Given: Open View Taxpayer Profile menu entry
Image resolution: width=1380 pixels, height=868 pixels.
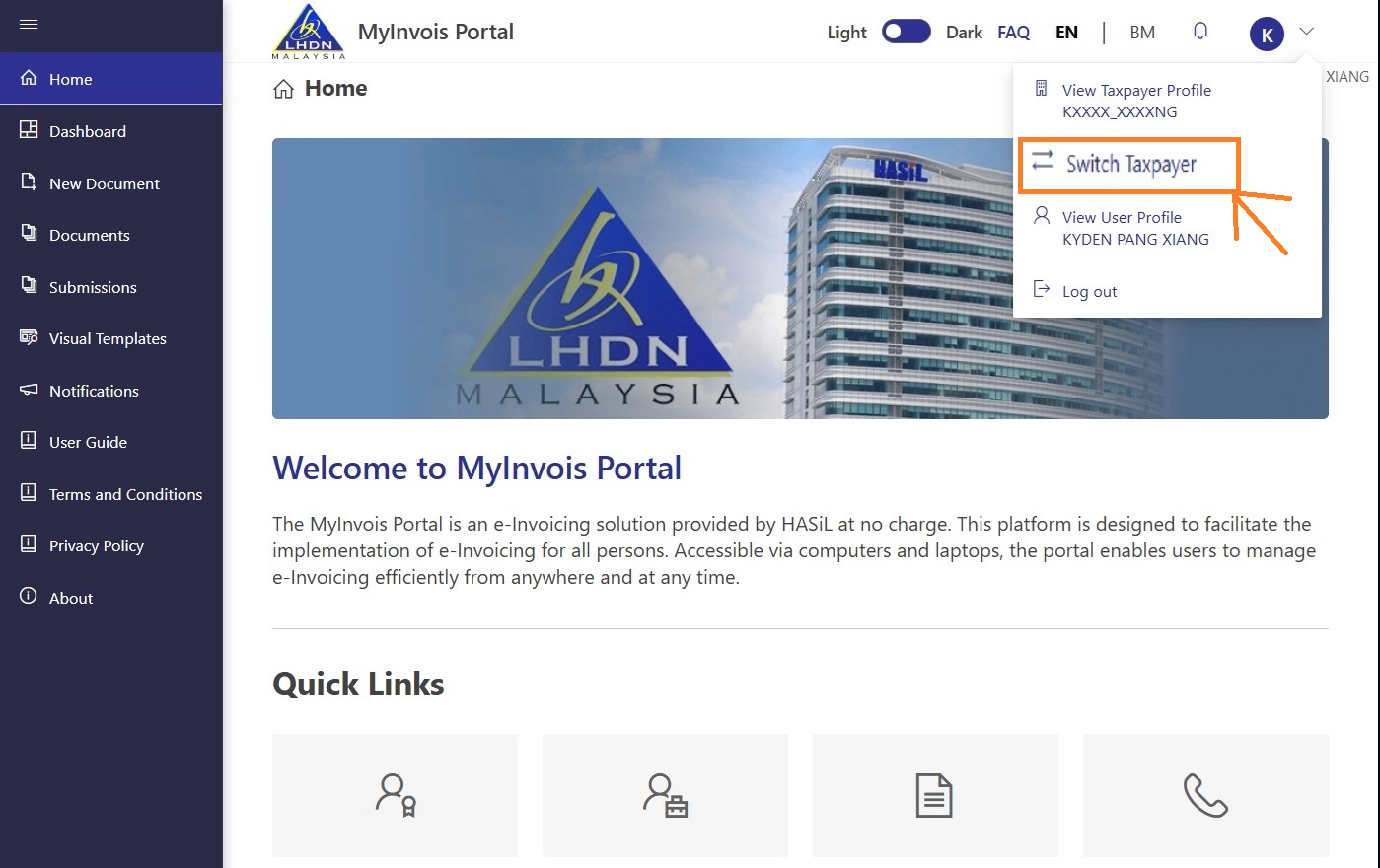Looking at the screenshot, I should [x=1136, y=101].
